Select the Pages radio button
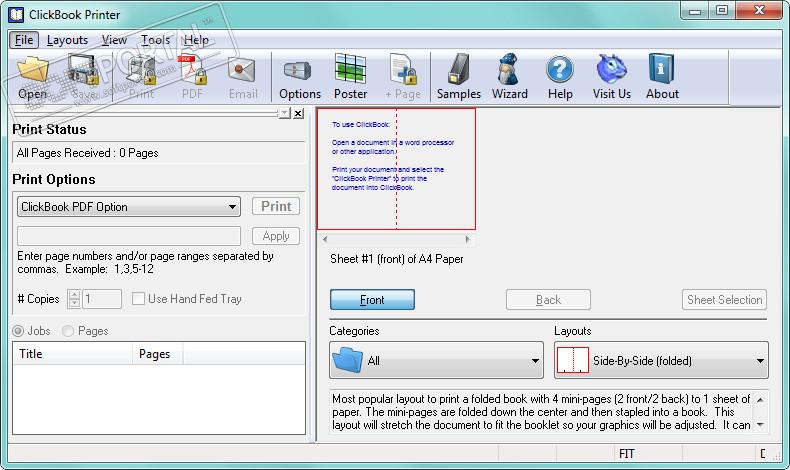The width and height of the screenshot is (790, 470). (x=68, y=331)
